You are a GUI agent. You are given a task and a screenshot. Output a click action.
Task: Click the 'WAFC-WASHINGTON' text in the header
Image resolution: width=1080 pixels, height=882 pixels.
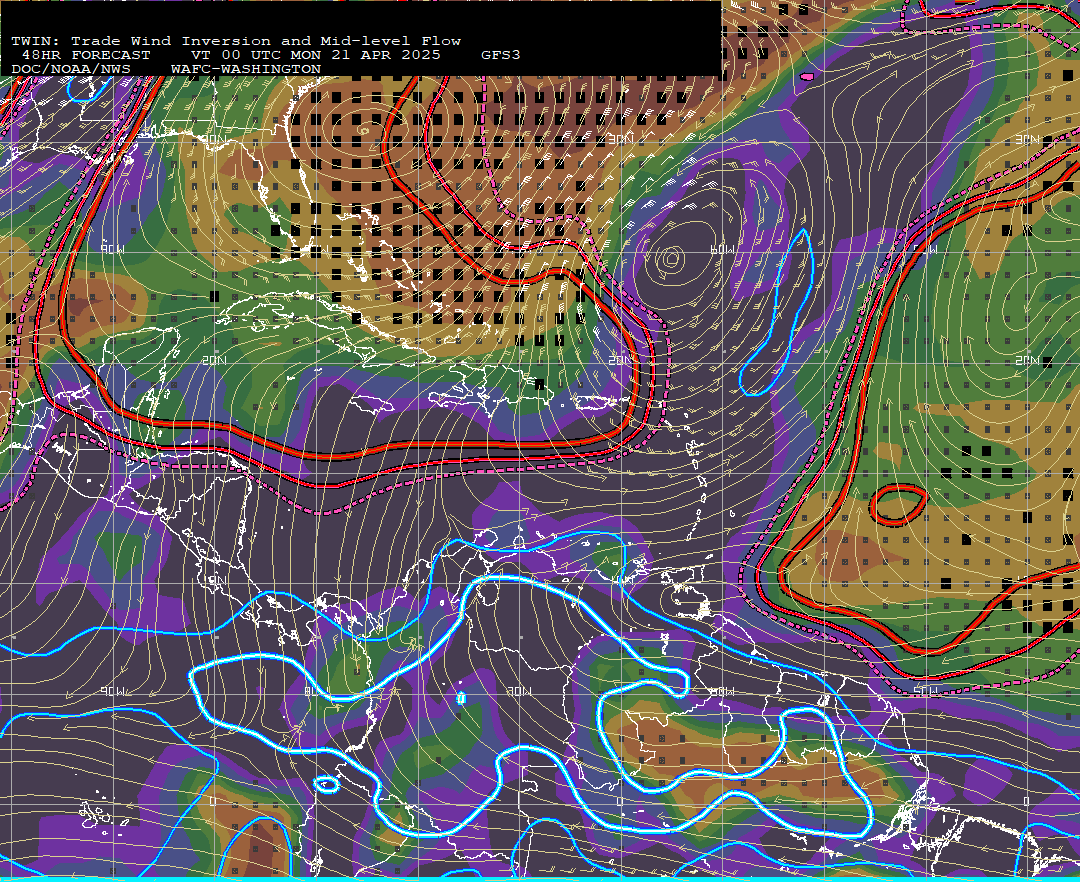click(x=246, y=70)
